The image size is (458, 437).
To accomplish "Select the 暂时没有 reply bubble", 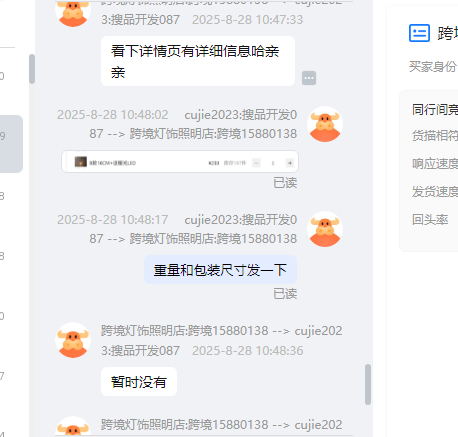I will (x=139, y=382).
